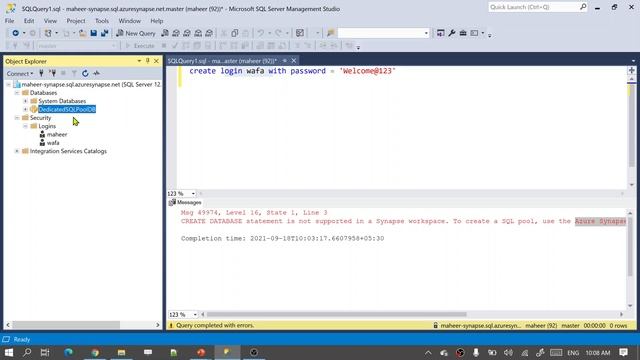
Task: Expand the Integration Services Catalogs node
Action: (17, 151)
